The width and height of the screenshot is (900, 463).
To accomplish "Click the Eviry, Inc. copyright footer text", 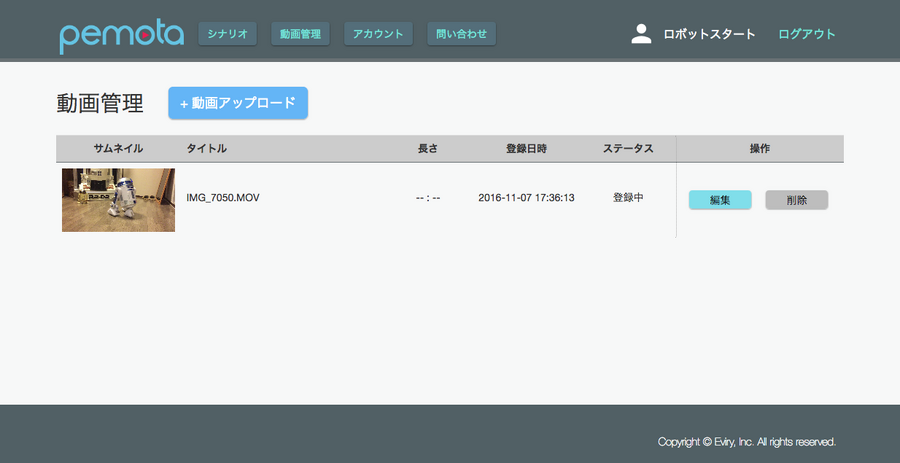I will pyautogui.click(x=746, y=442).
